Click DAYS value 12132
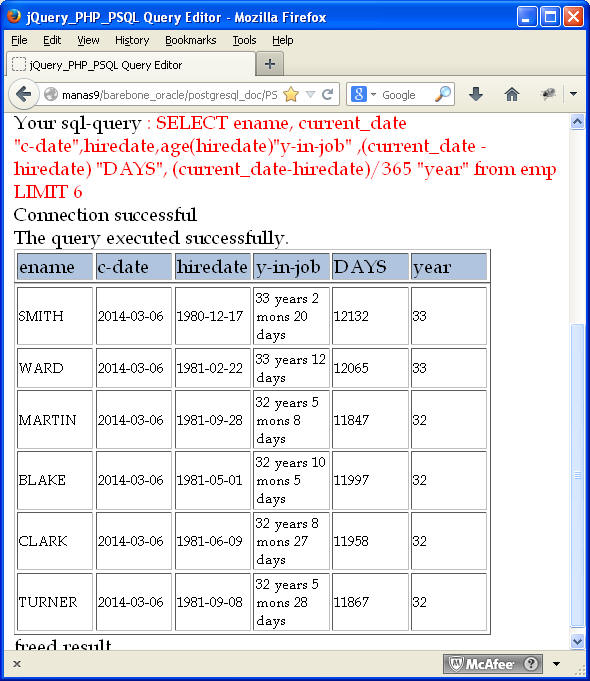590x681 pixels. click(x=370, y=316)
